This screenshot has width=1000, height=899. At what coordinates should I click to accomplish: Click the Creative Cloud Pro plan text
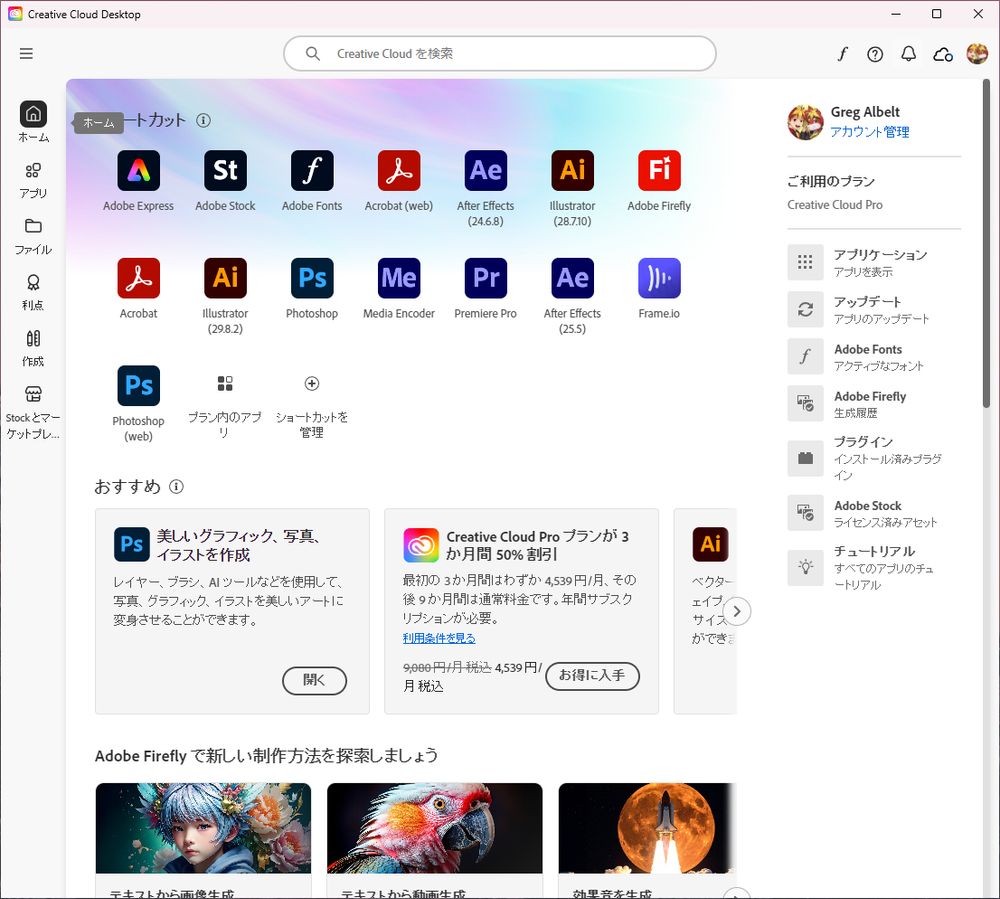pyautogui.click(x=835, y=205)
